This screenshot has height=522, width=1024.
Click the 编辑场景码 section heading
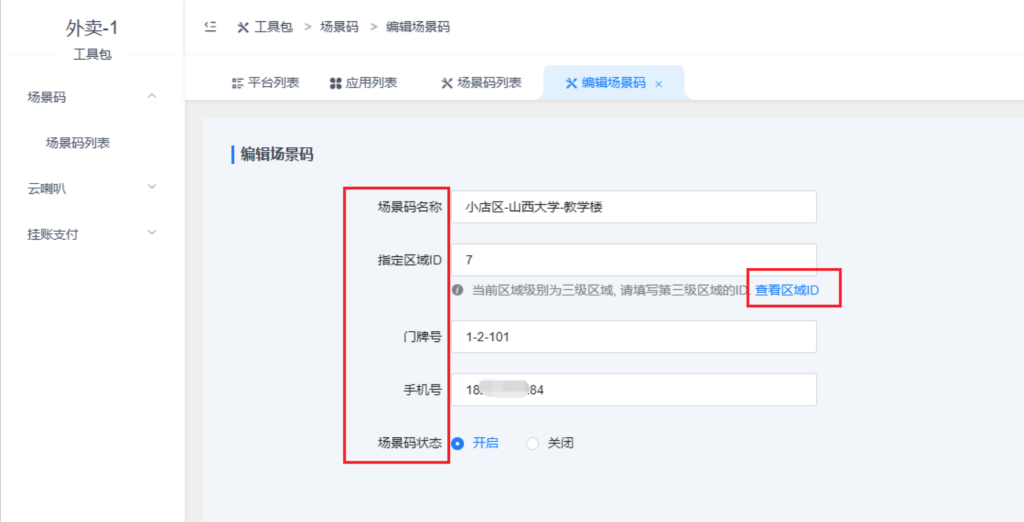point(277,154)
